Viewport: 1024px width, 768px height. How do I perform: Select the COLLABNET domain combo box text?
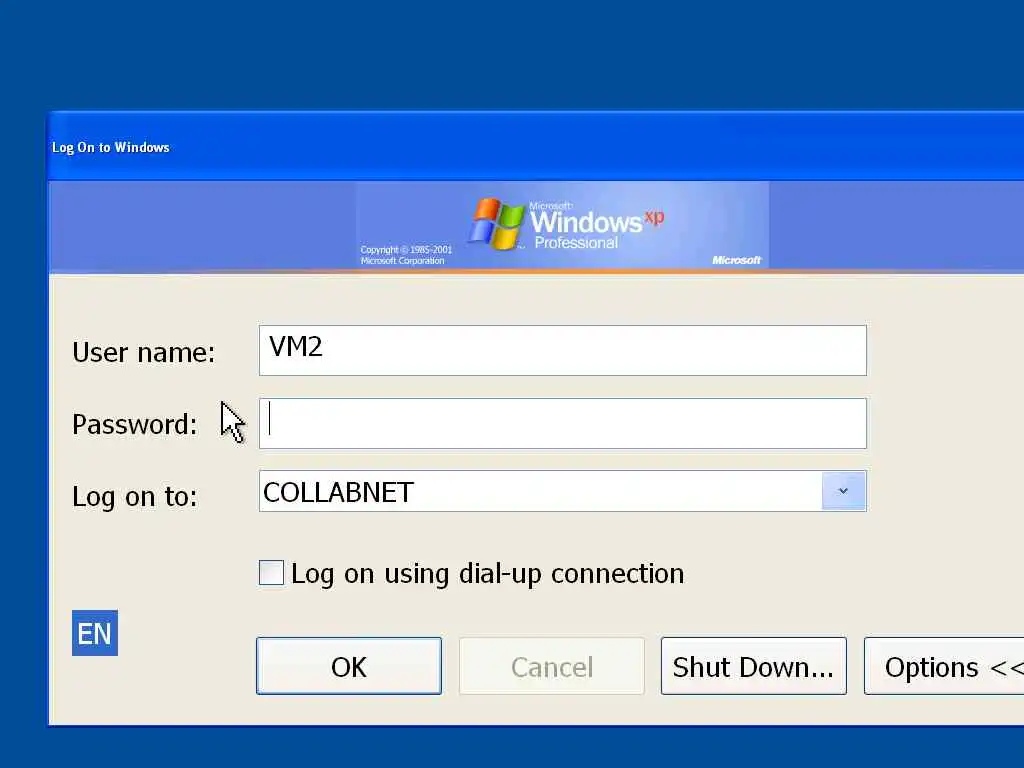[338, 492]
